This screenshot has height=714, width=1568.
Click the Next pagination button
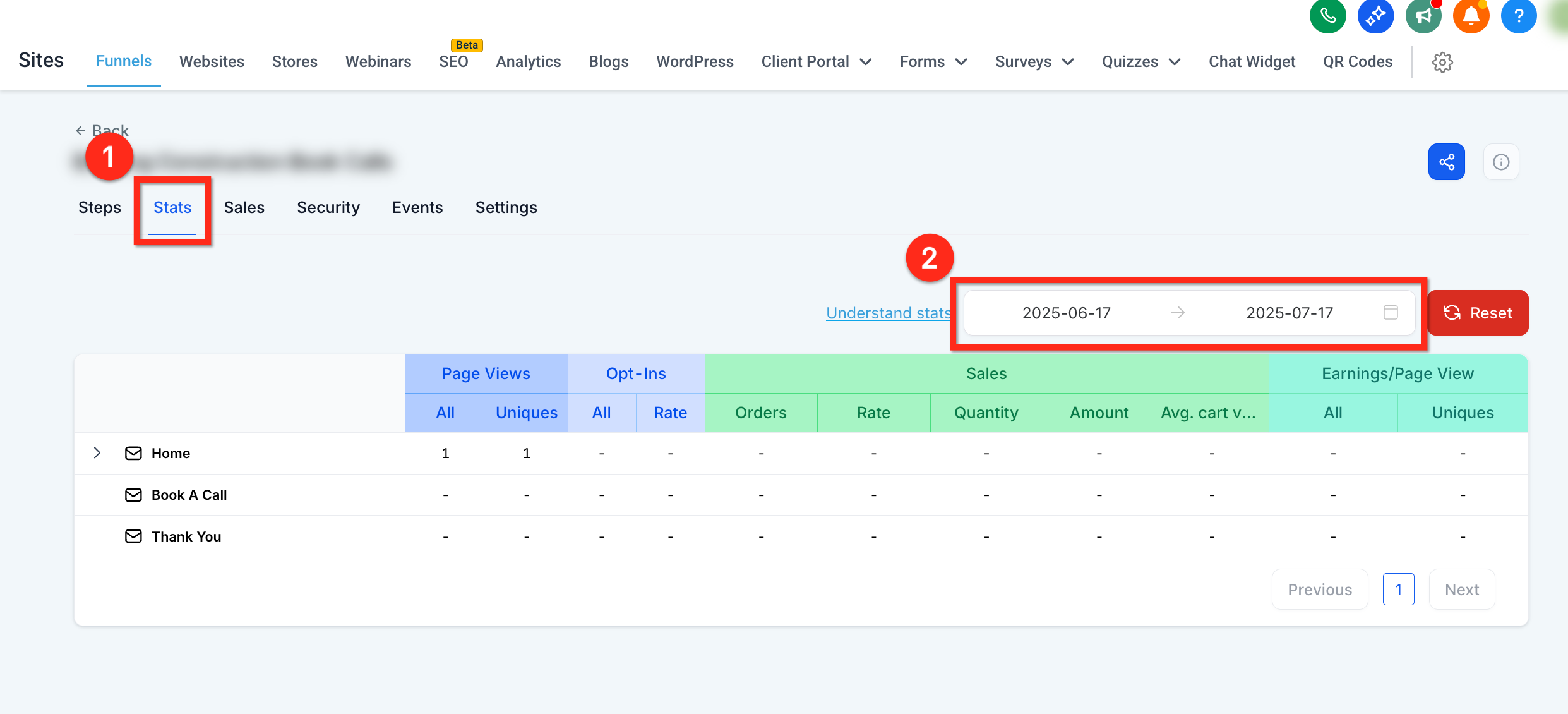1462,590
